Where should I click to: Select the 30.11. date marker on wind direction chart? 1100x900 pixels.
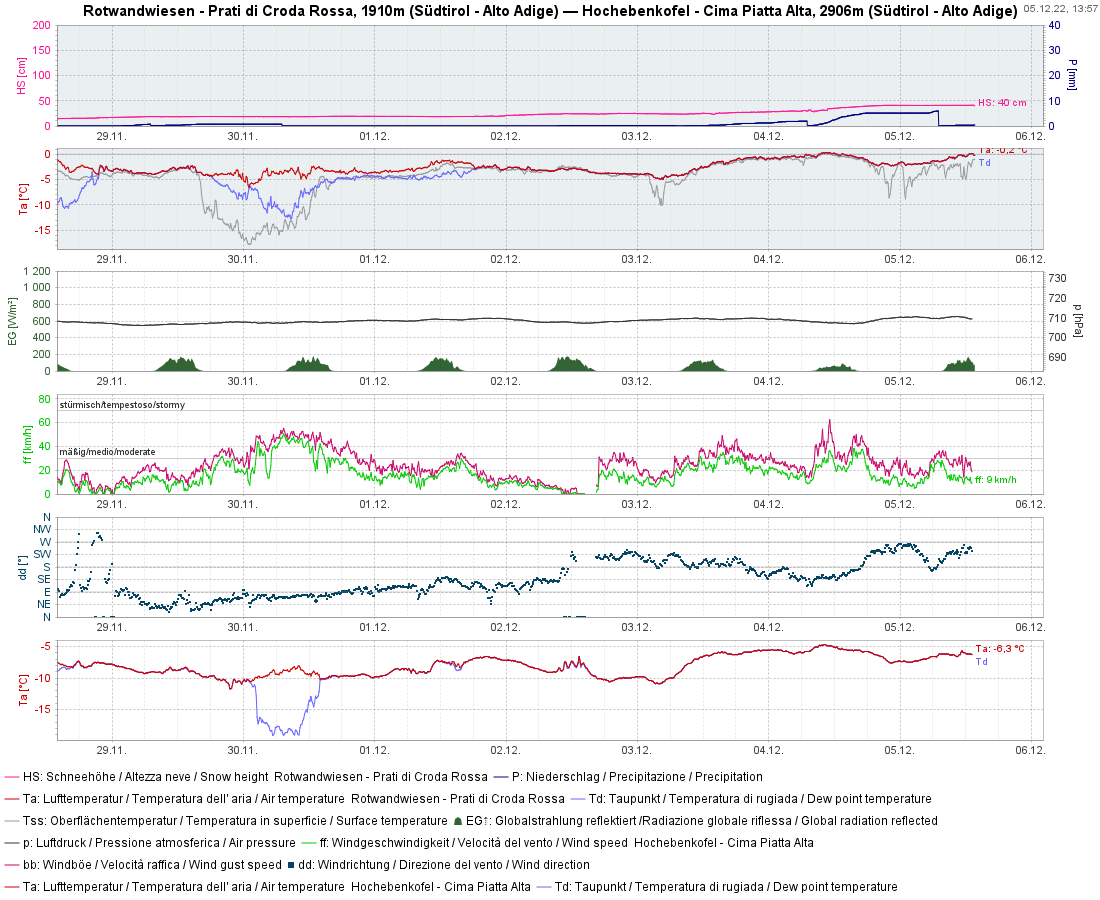pyautogui.click(x=243, y=627)
